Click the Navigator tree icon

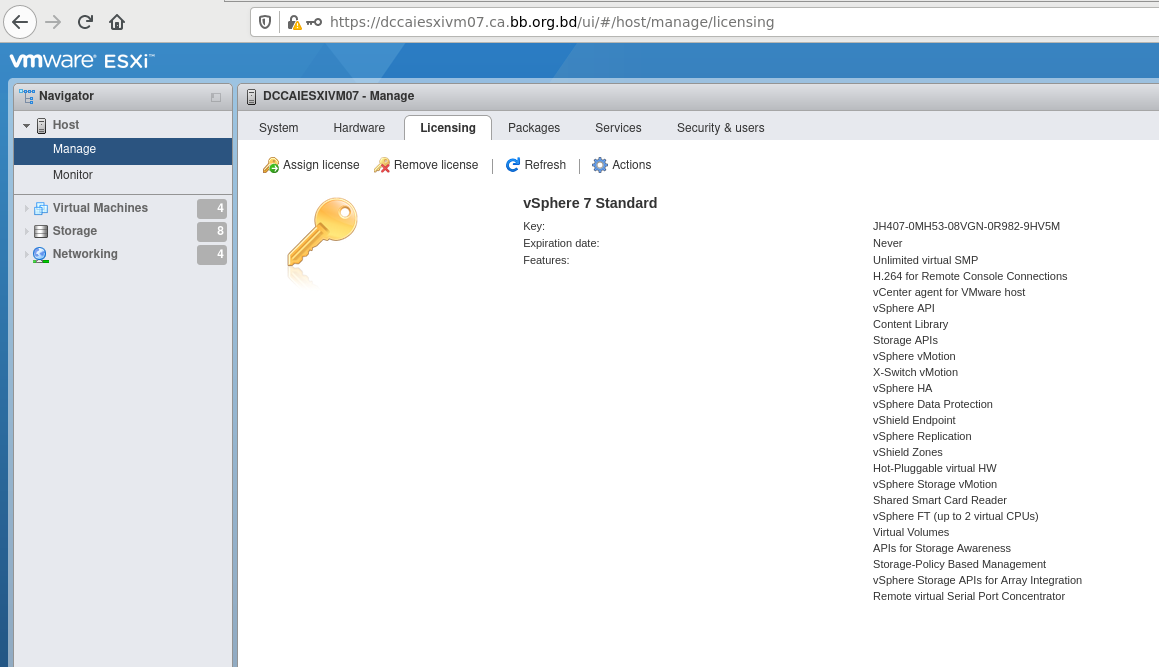click(x=27, y=96)
